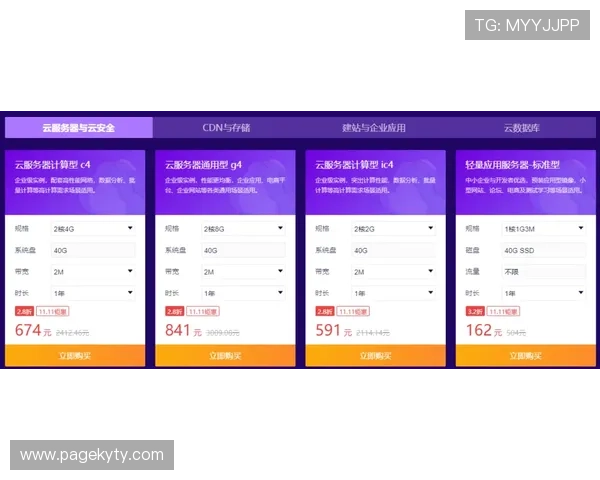Click the 162 元 price

pyautogui.click(x=484, y=330)
